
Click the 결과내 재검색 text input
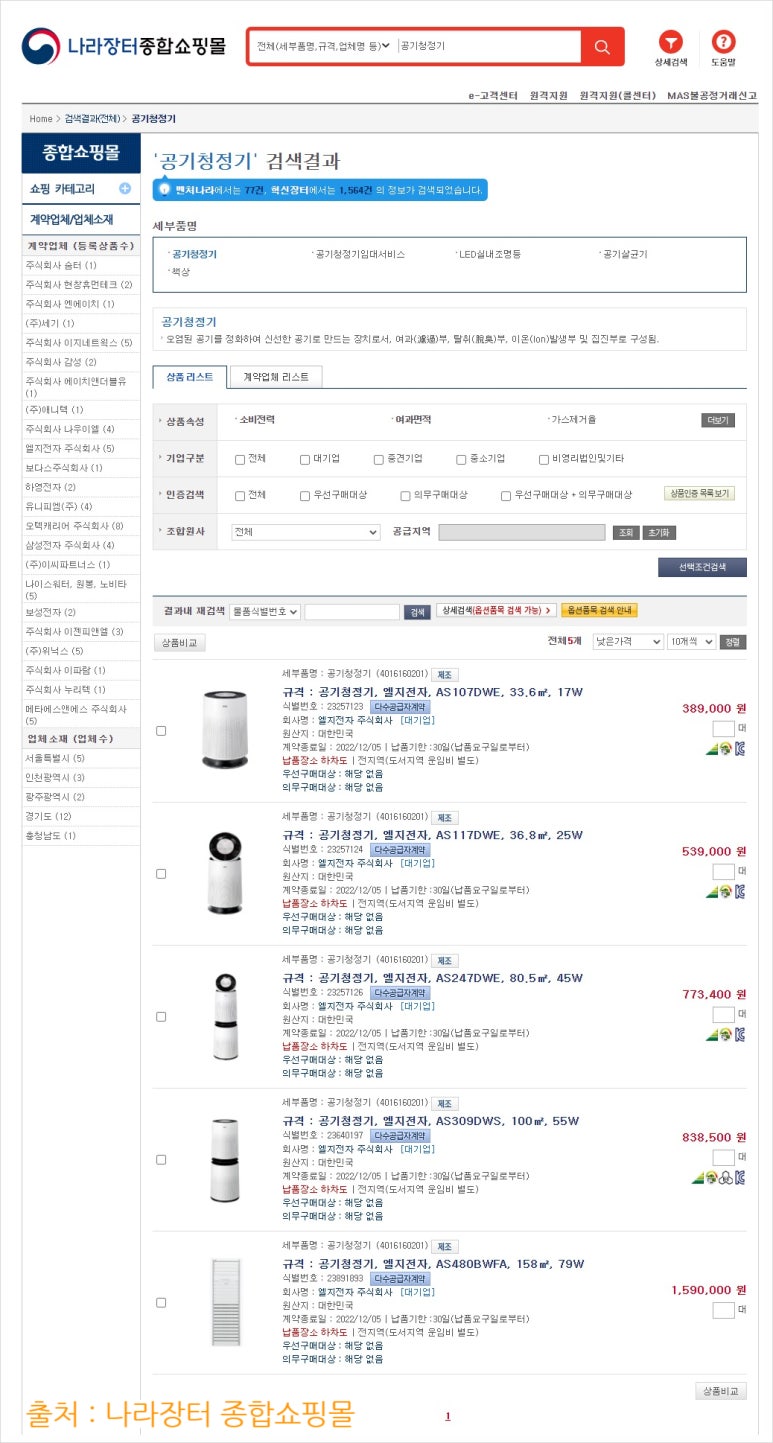click(x=352, y=612)
